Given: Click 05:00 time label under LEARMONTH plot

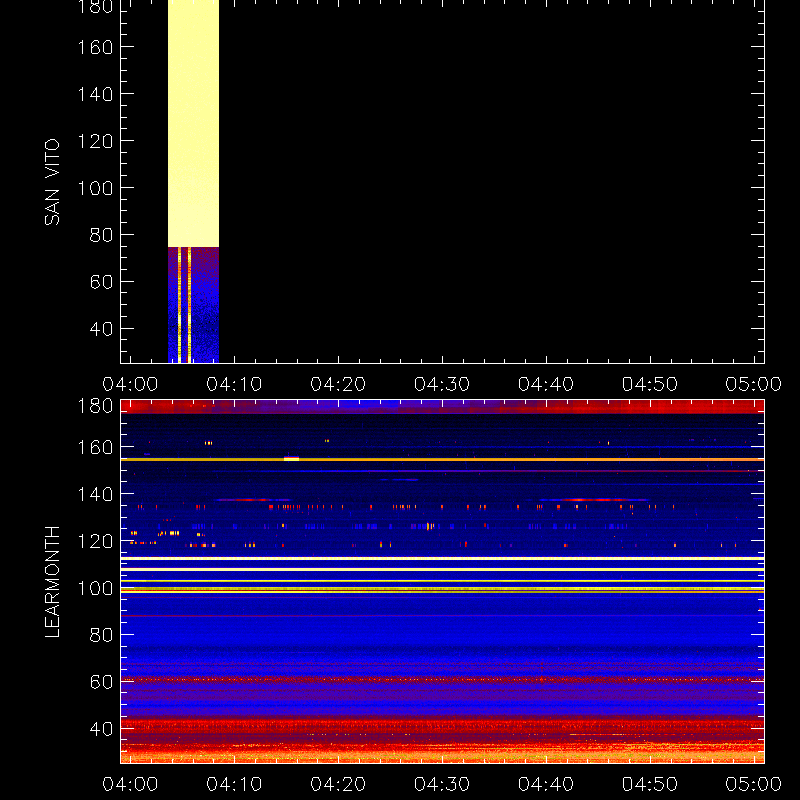Looking at the screenshot, I should (x=754, y=784).
